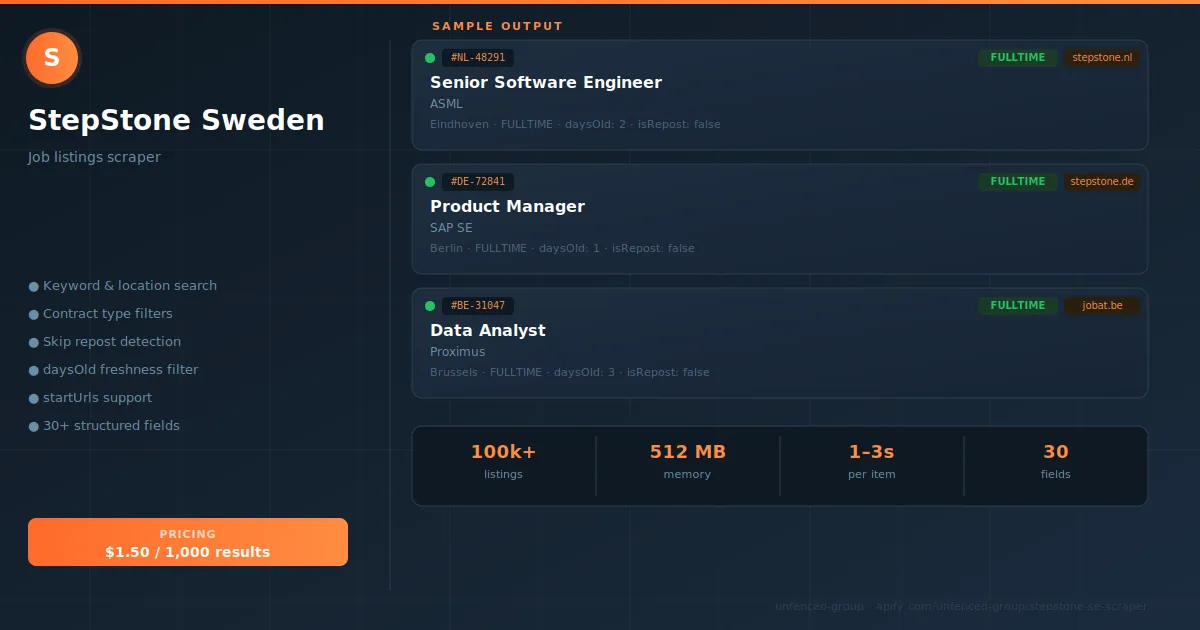Select the Senior Software Engineer title

pyautogui.click(x=546, y=83)
